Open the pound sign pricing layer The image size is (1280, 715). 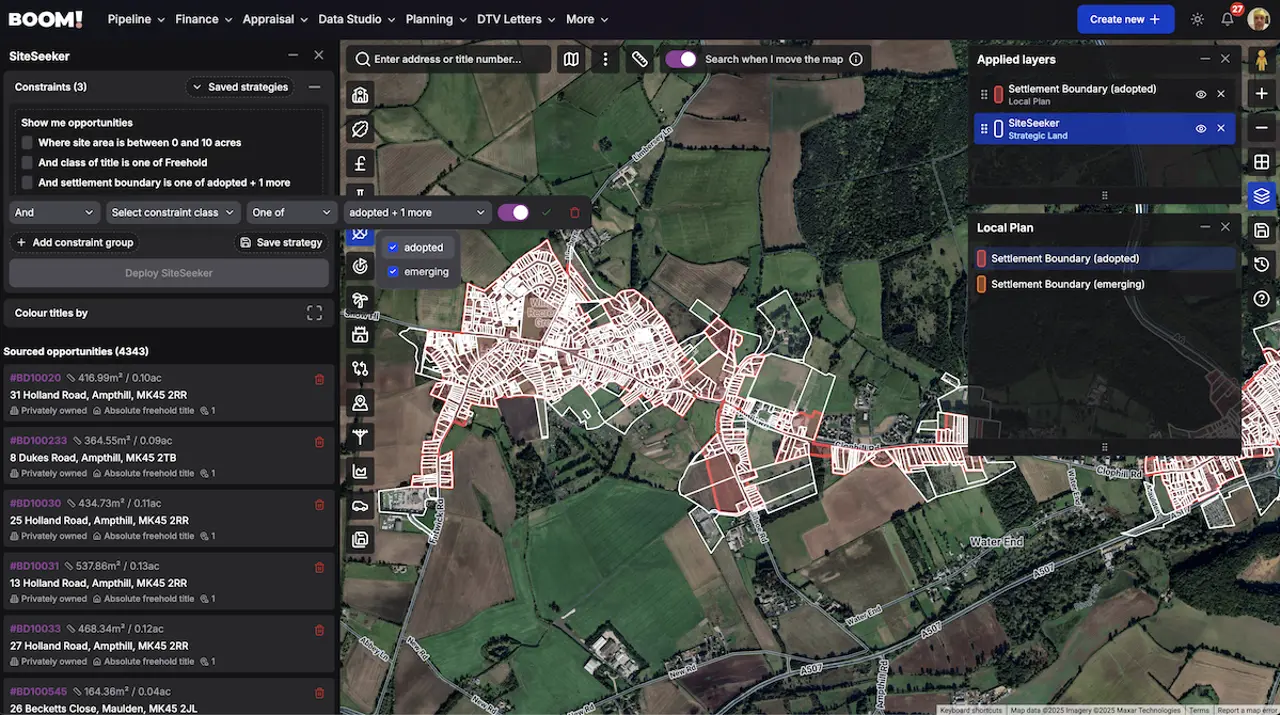(x=360, y=163)
